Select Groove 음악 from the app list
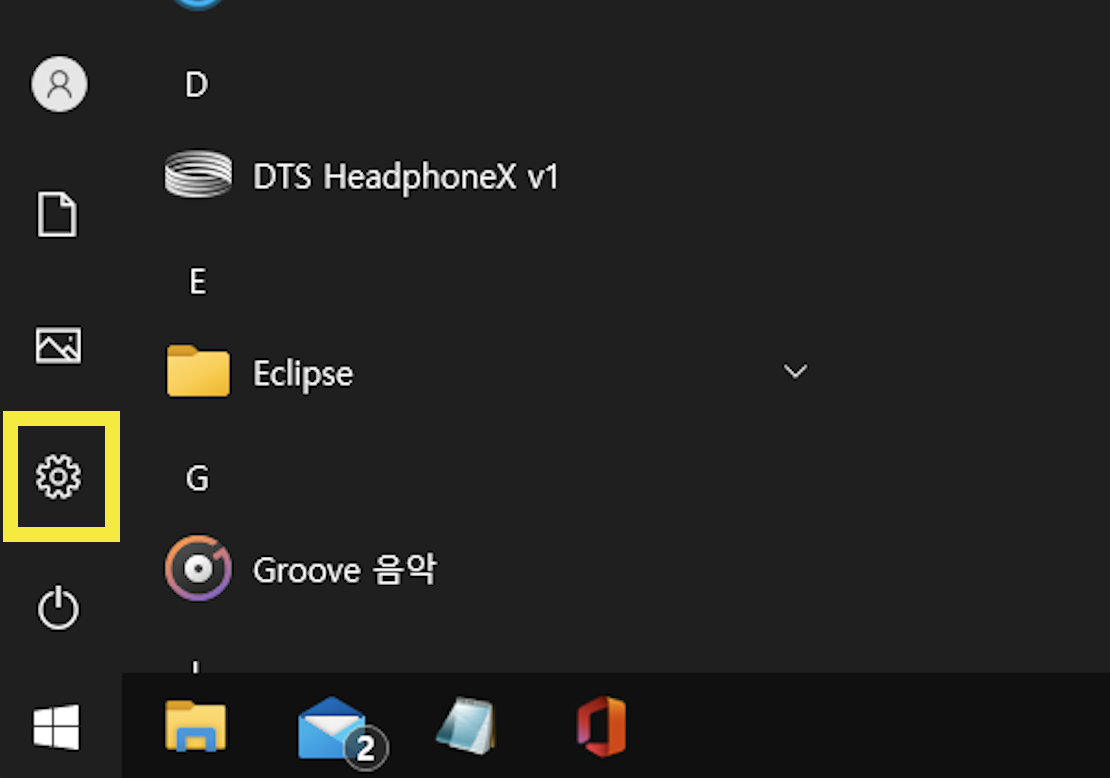This screenshot has height=778, width=1110. (347, 569)
